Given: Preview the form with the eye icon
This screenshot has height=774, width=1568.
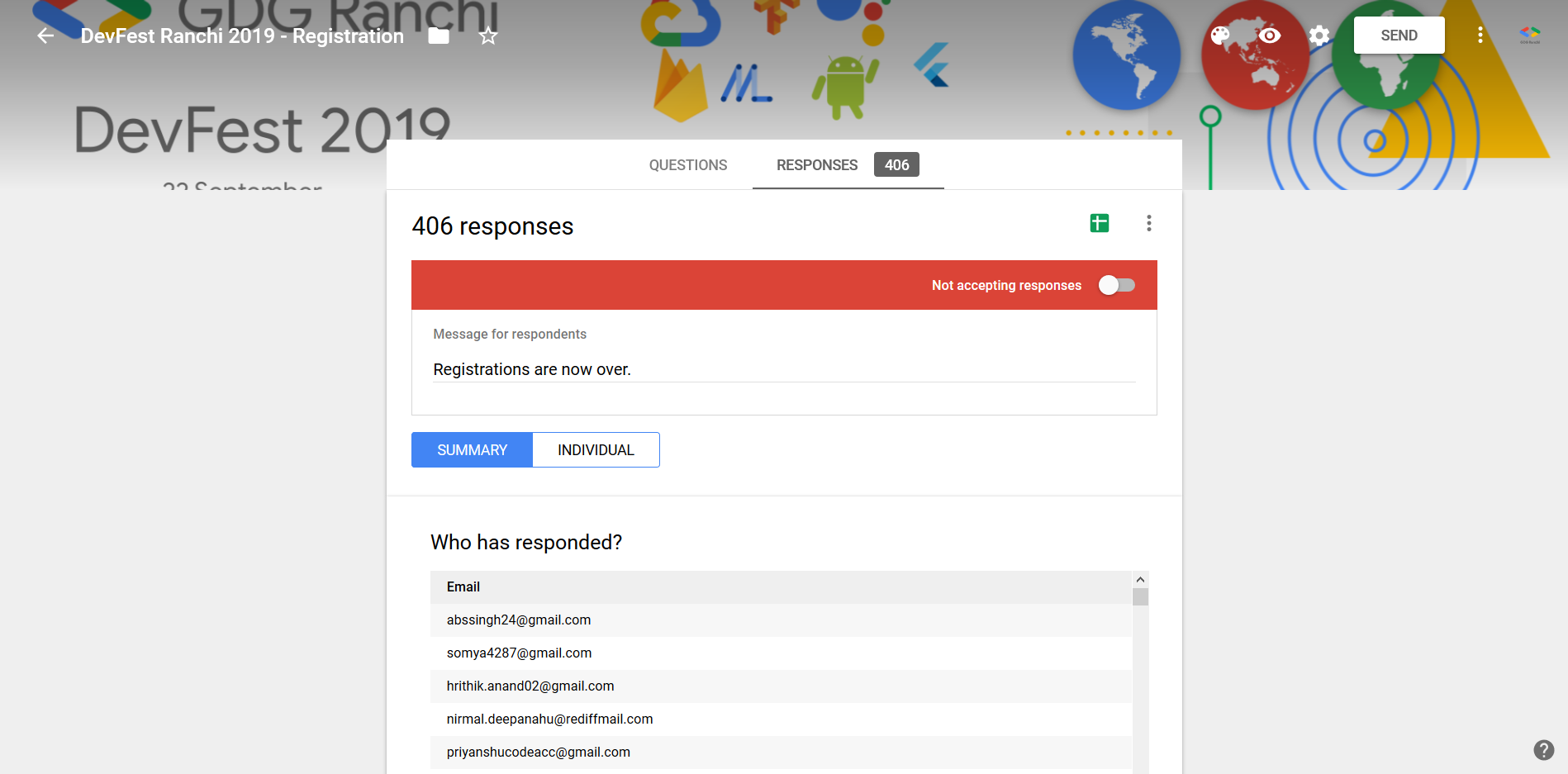Looking at the screenshot, I should (1270, 35).
